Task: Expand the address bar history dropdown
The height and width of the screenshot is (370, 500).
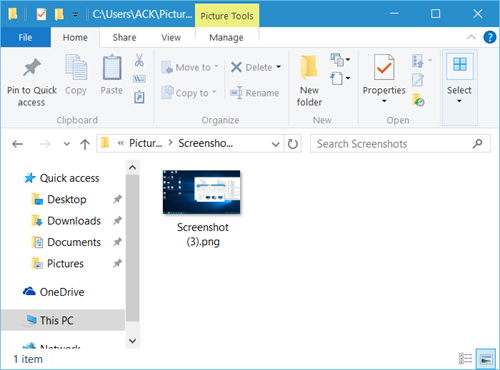Action: point(275,144)
